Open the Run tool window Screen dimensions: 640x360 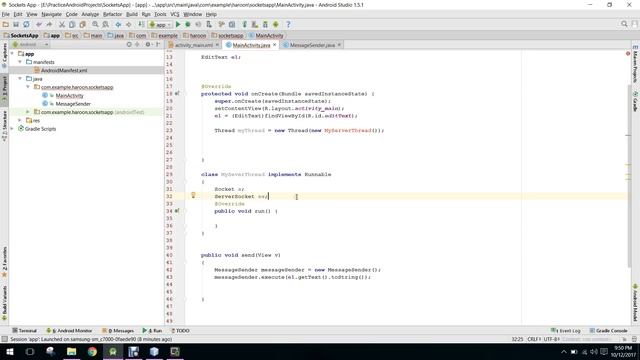tap(152, 331)
